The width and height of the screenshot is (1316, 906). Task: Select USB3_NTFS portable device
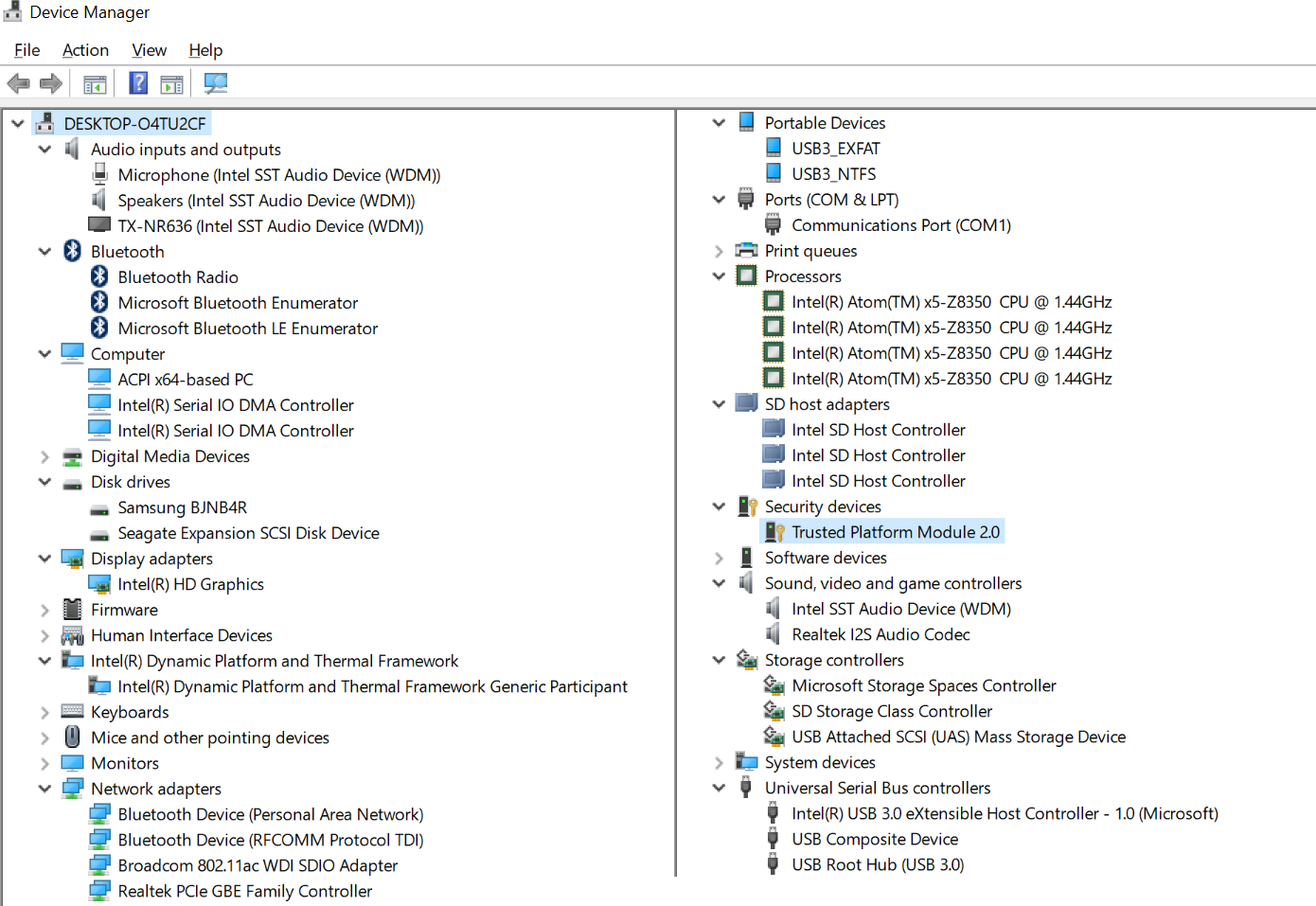coord(834,174)
